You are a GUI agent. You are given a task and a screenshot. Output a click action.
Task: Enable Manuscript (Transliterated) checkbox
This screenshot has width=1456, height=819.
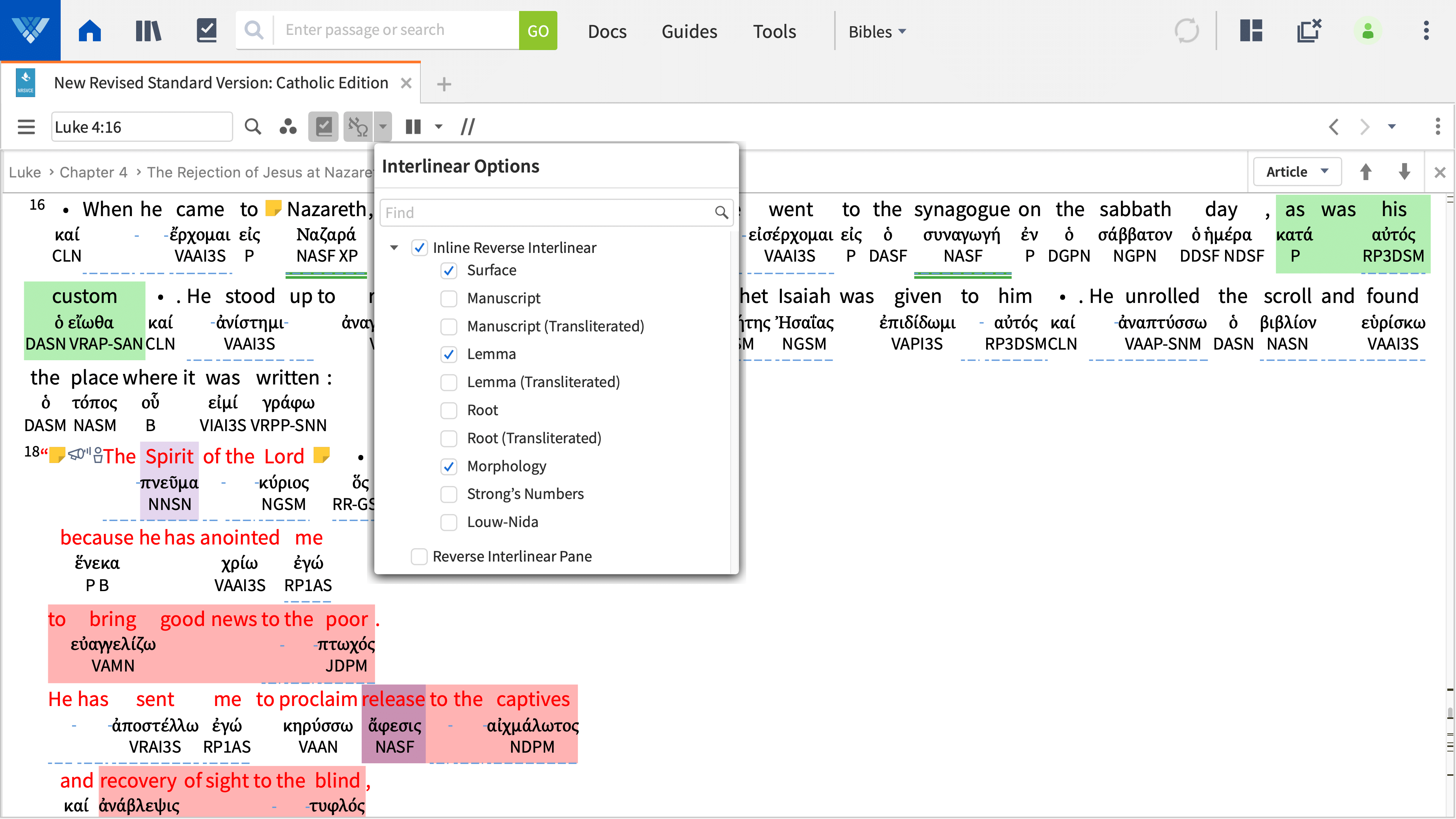tap(449, 326)
